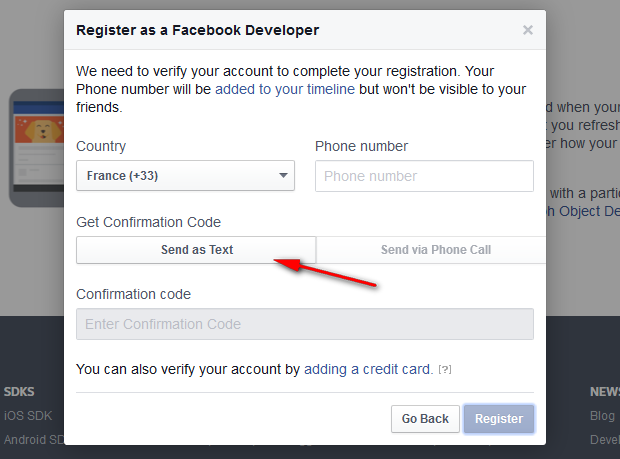Click the 'Phone number' label above the field
This screenshot has height=459, width=620.
[x=361, y=146]
